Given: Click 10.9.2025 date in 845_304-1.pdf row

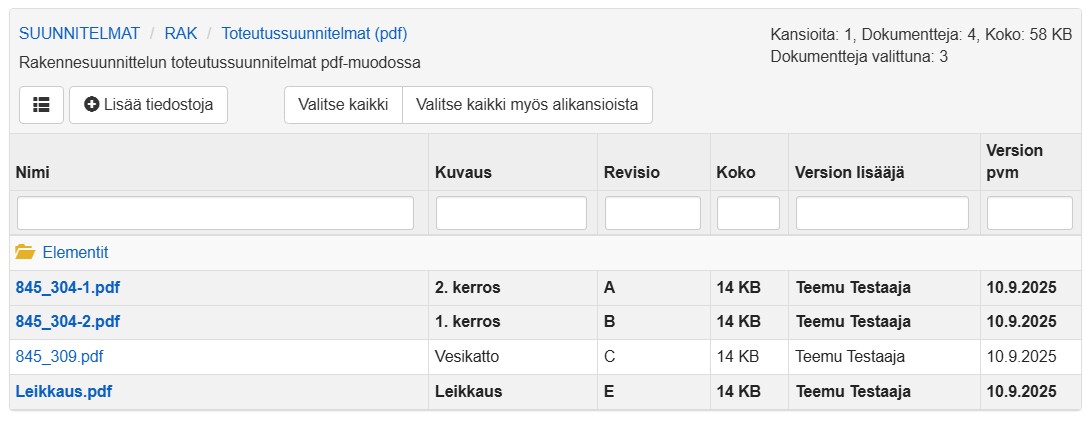Looking at the screenshot, I should [x=1022, y=288].
